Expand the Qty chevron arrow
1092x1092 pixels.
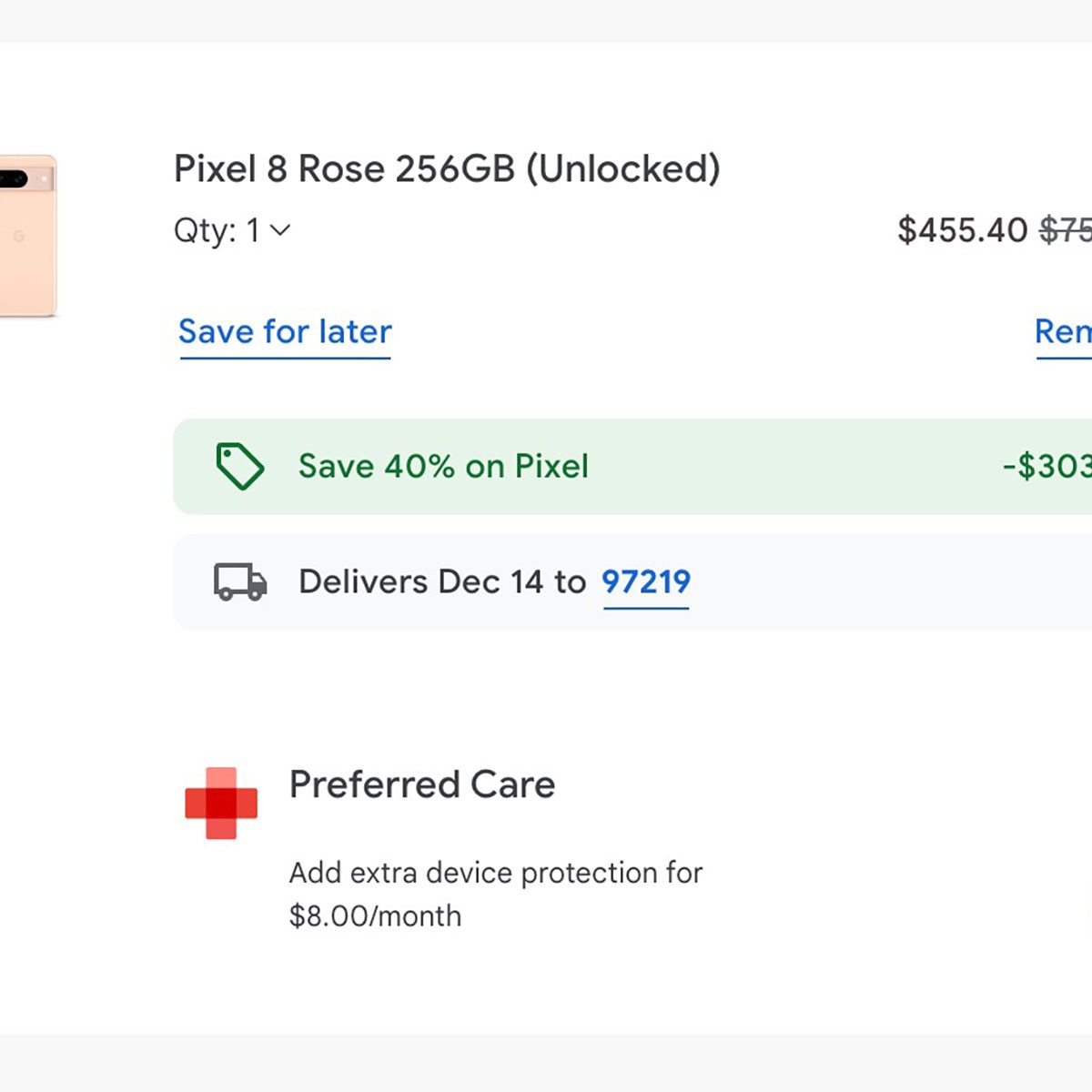pos(280,230)
